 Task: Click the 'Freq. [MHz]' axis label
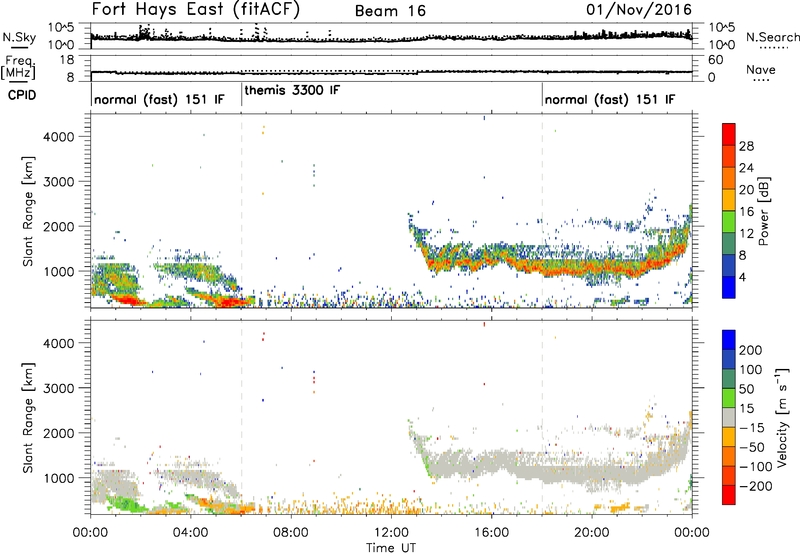point(19,67)
